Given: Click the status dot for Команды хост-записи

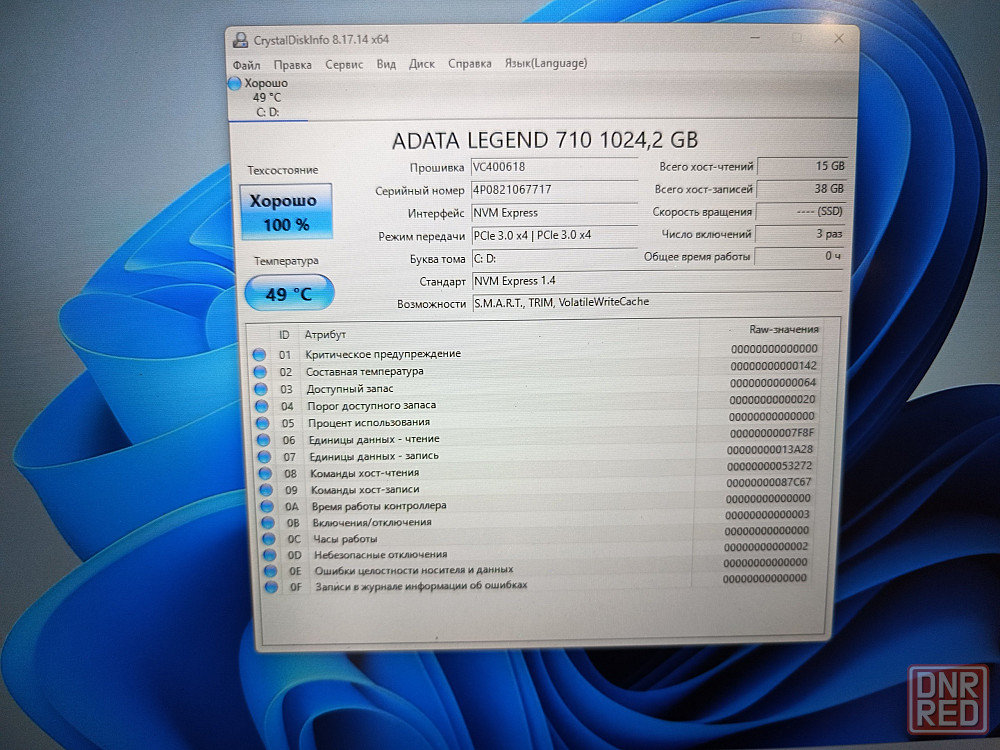Looking at the screenshot, I should coord(266,490).
